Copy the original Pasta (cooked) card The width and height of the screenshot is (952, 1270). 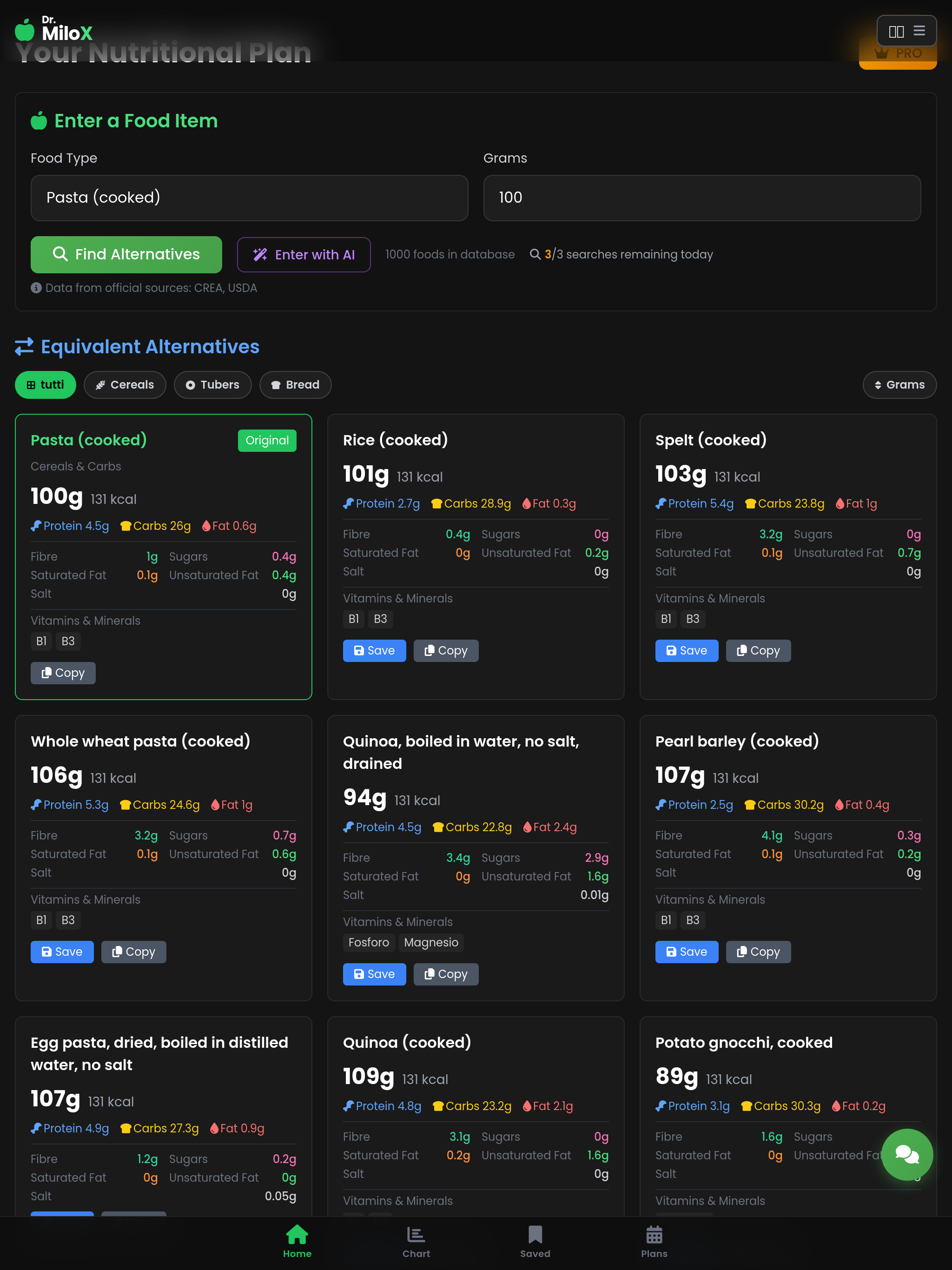(x=63, y=673)
